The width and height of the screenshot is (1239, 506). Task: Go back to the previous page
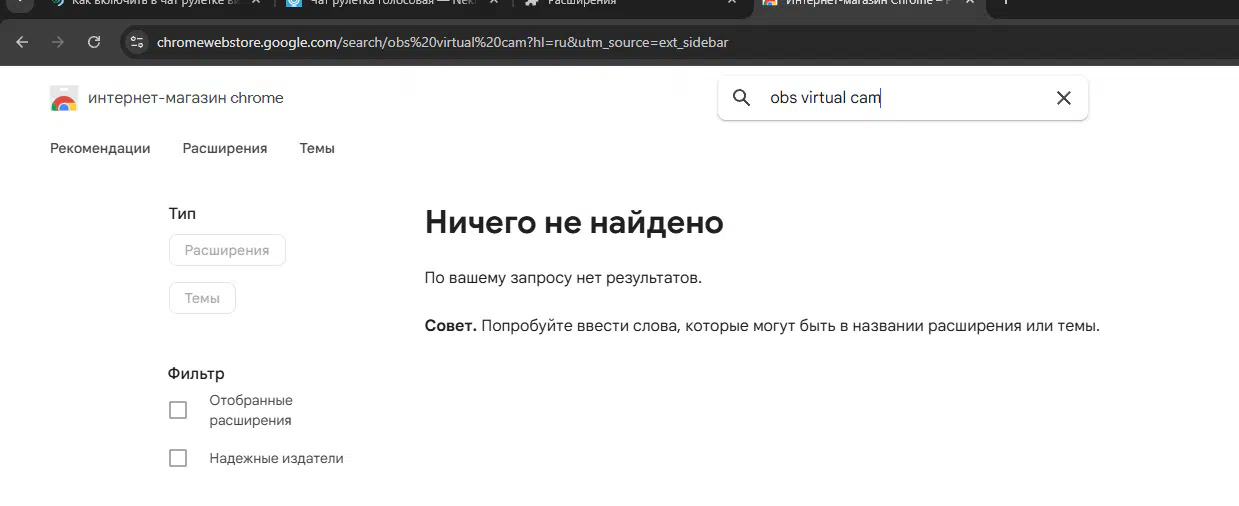[22, 42]
